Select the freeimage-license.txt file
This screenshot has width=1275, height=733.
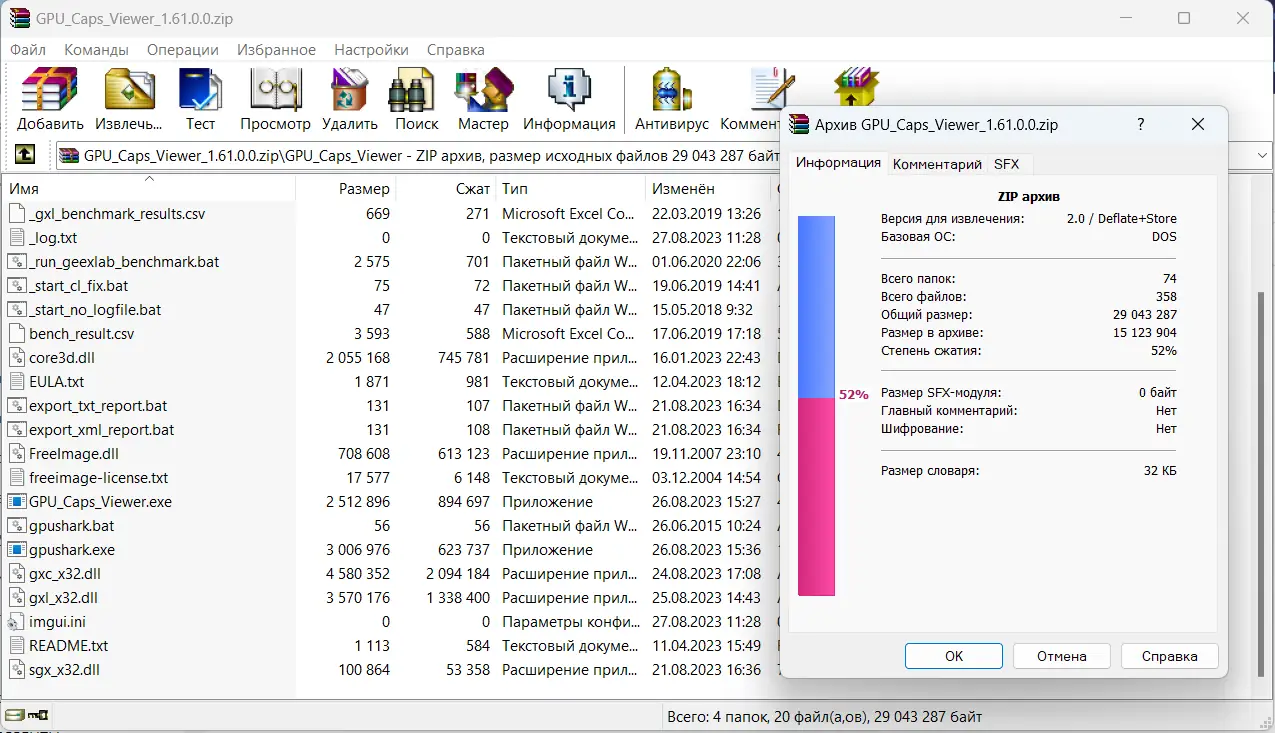click(x=99, y=477)
